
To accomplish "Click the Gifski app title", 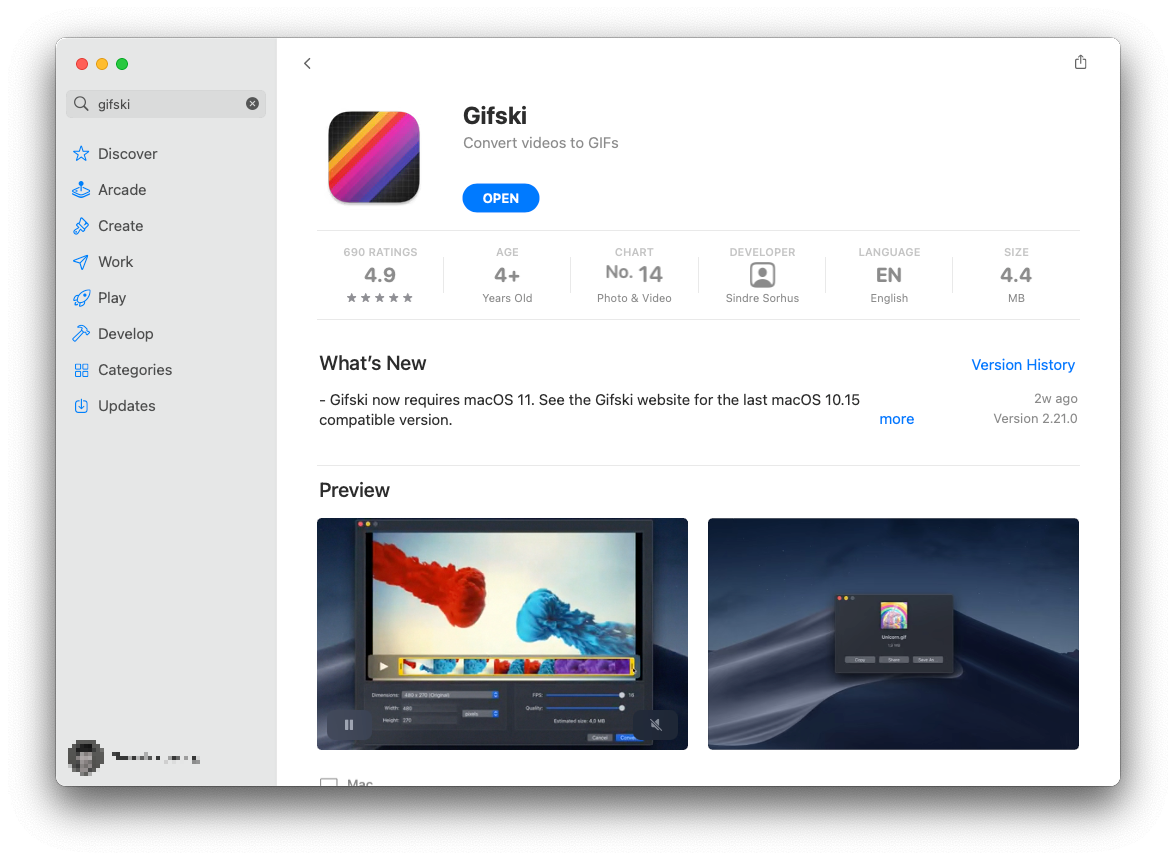I will click(x=495, y=115).
